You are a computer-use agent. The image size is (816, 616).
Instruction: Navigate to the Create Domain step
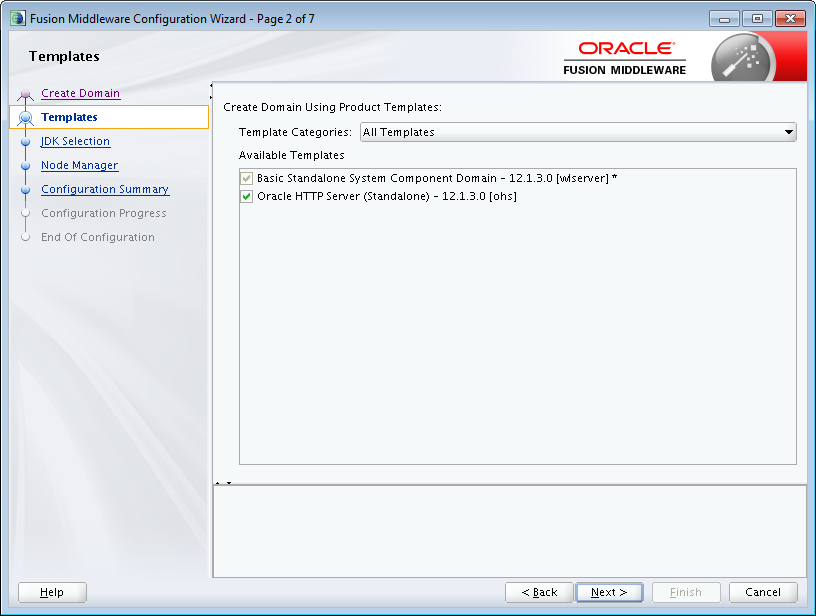(x=80, y=93)
